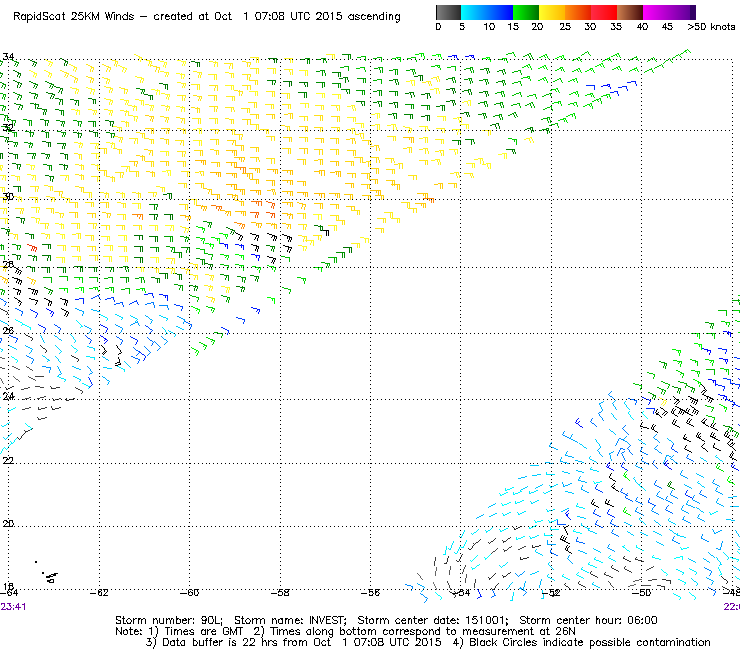The height and width of the screenshot is (650, 740).
Task: Click the '10' legend scale label
Action: point(489,27)
